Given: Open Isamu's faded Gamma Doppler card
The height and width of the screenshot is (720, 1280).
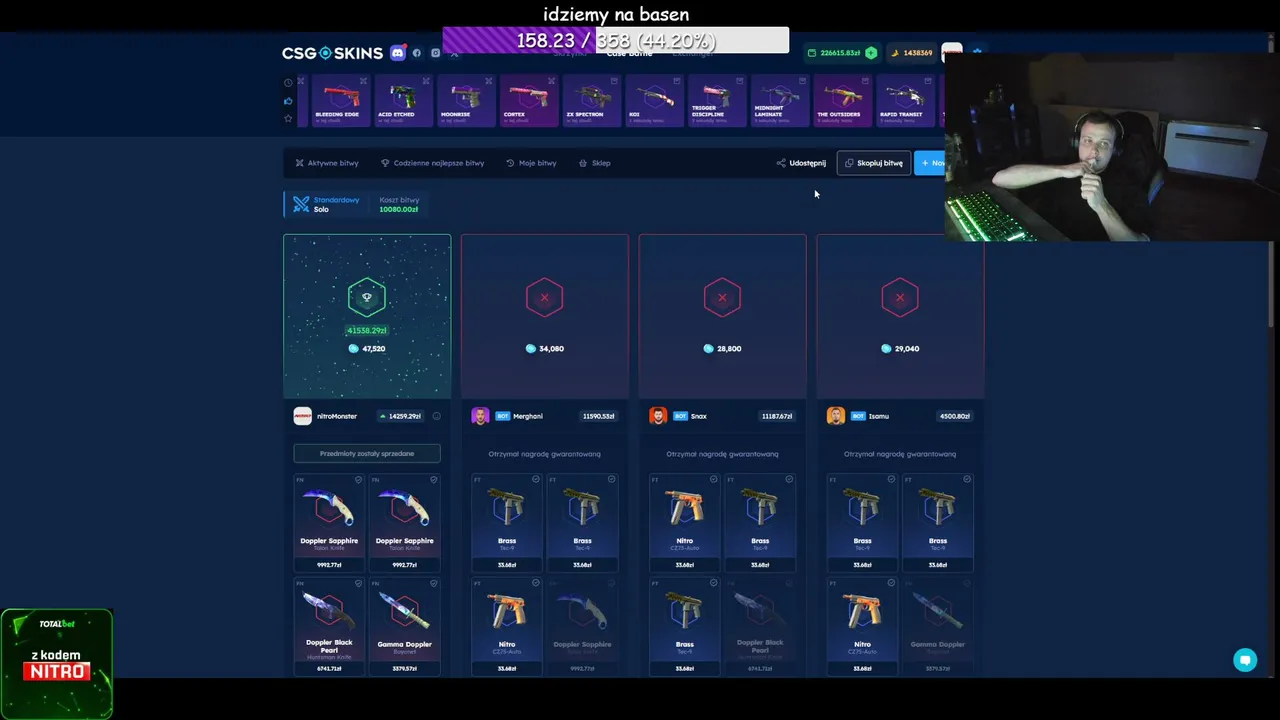Looking at the screenshot, I should pyautogui.click(x=938, y=627).
